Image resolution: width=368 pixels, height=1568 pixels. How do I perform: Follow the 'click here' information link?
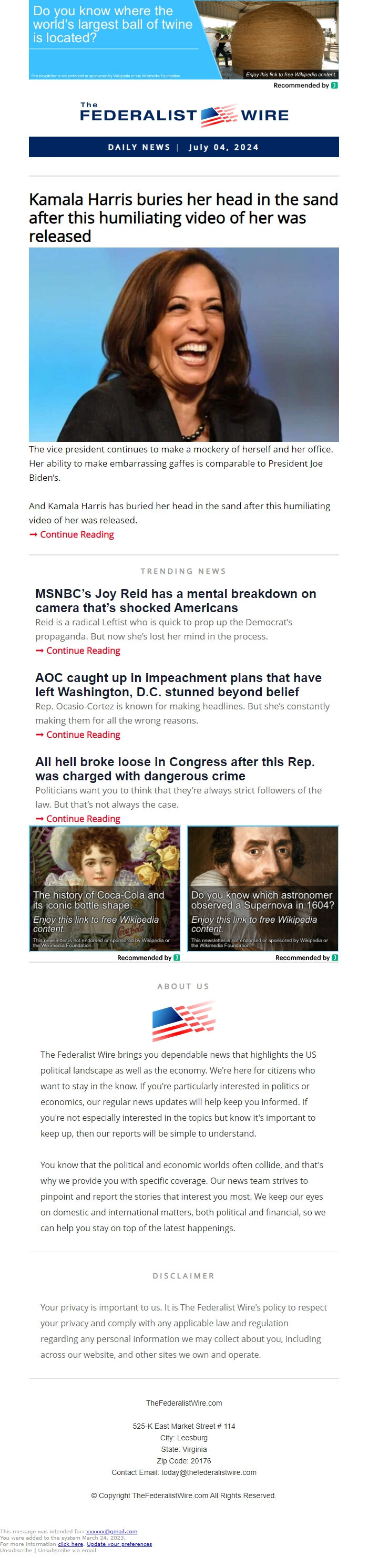coord(70,1544)
